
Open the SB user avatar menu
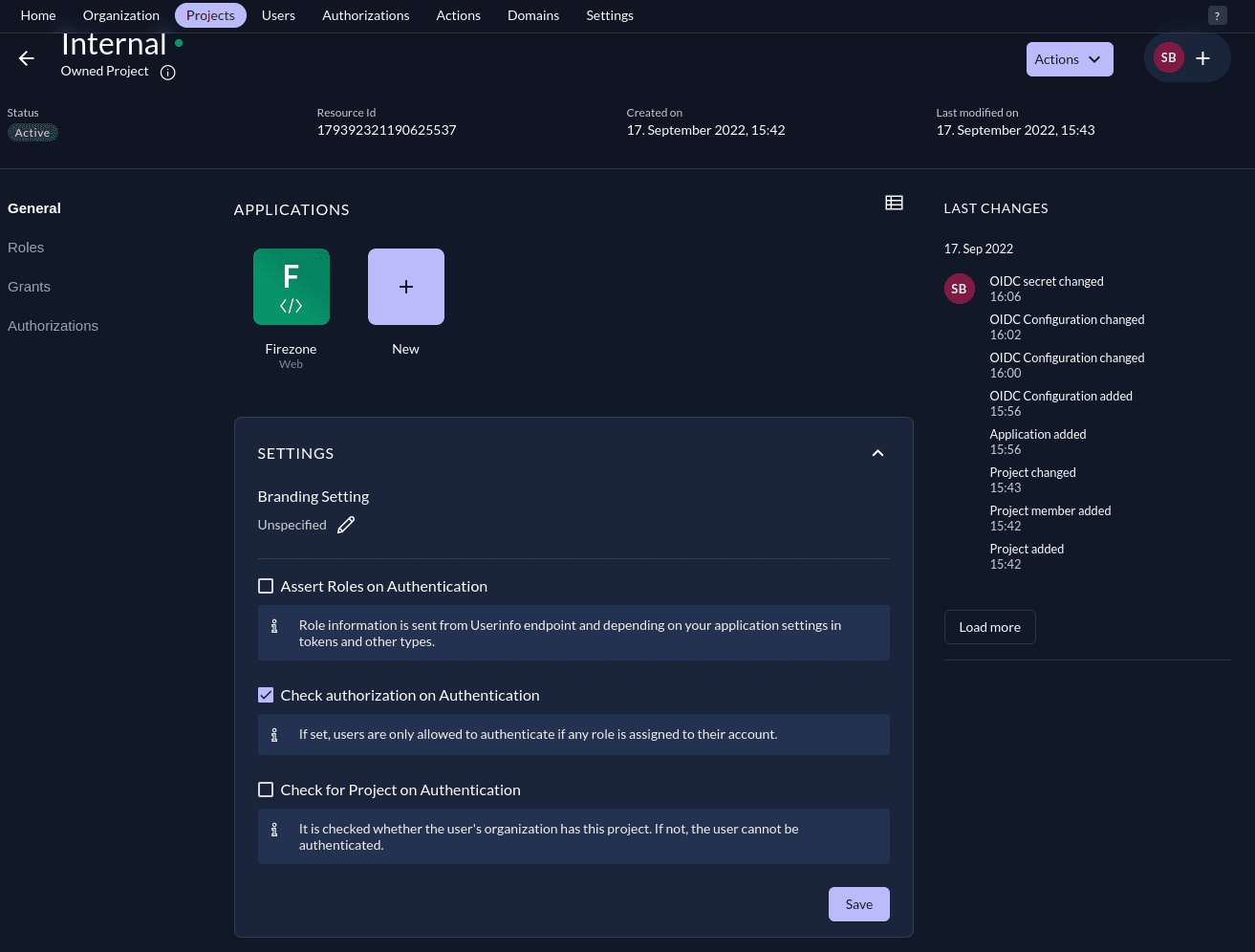pyautogui.click(x=1168, y=57)
